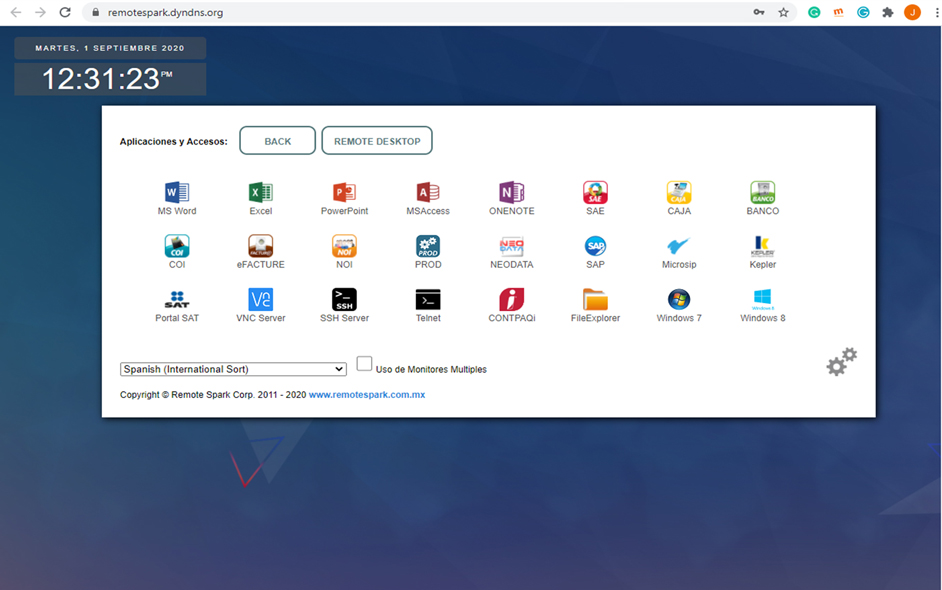Launch the CONTPAQi application

511,300
